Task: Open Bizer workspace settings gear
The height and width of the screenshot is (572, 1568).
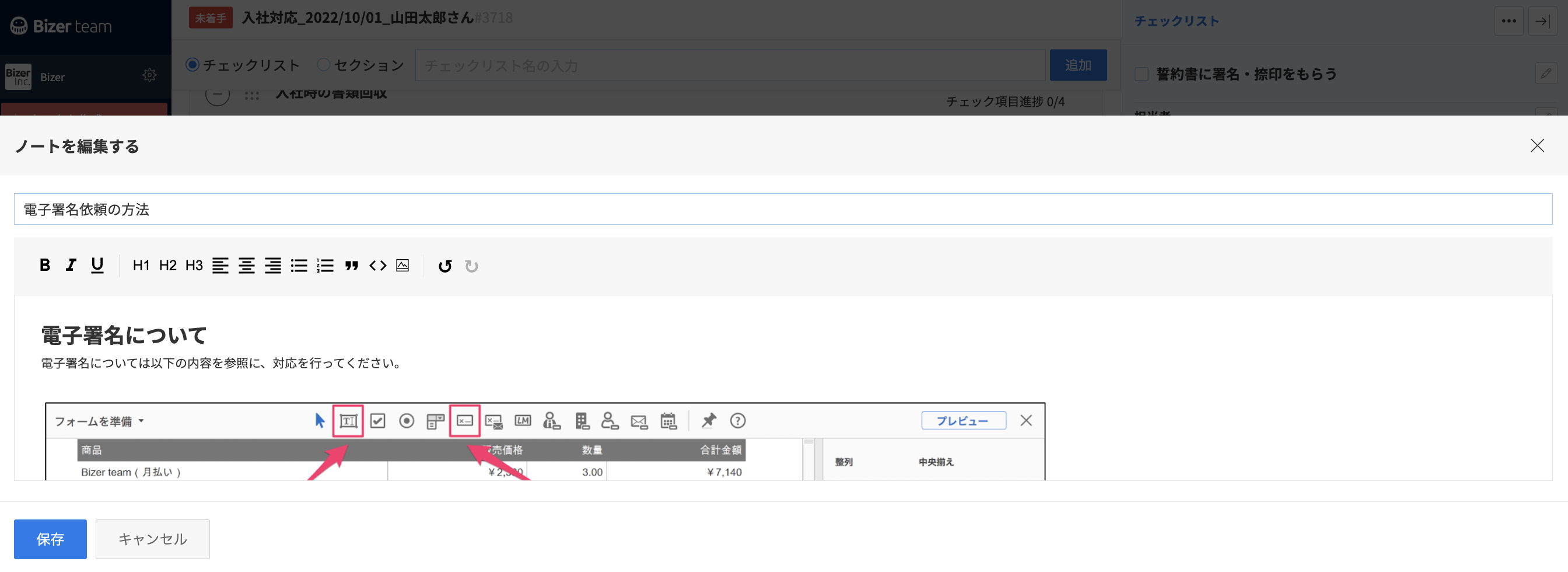Action: click(x=149, y=75)
